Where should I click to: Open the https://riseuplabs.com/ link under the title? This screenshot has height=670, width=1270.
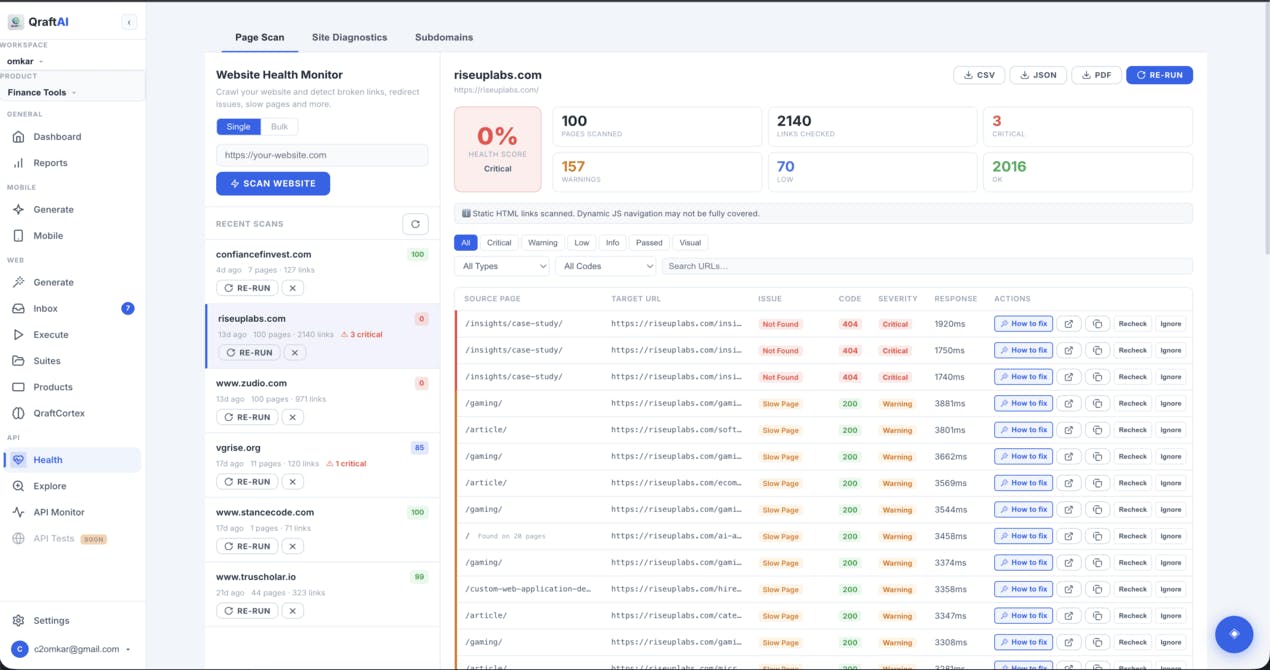click(496, 90)
